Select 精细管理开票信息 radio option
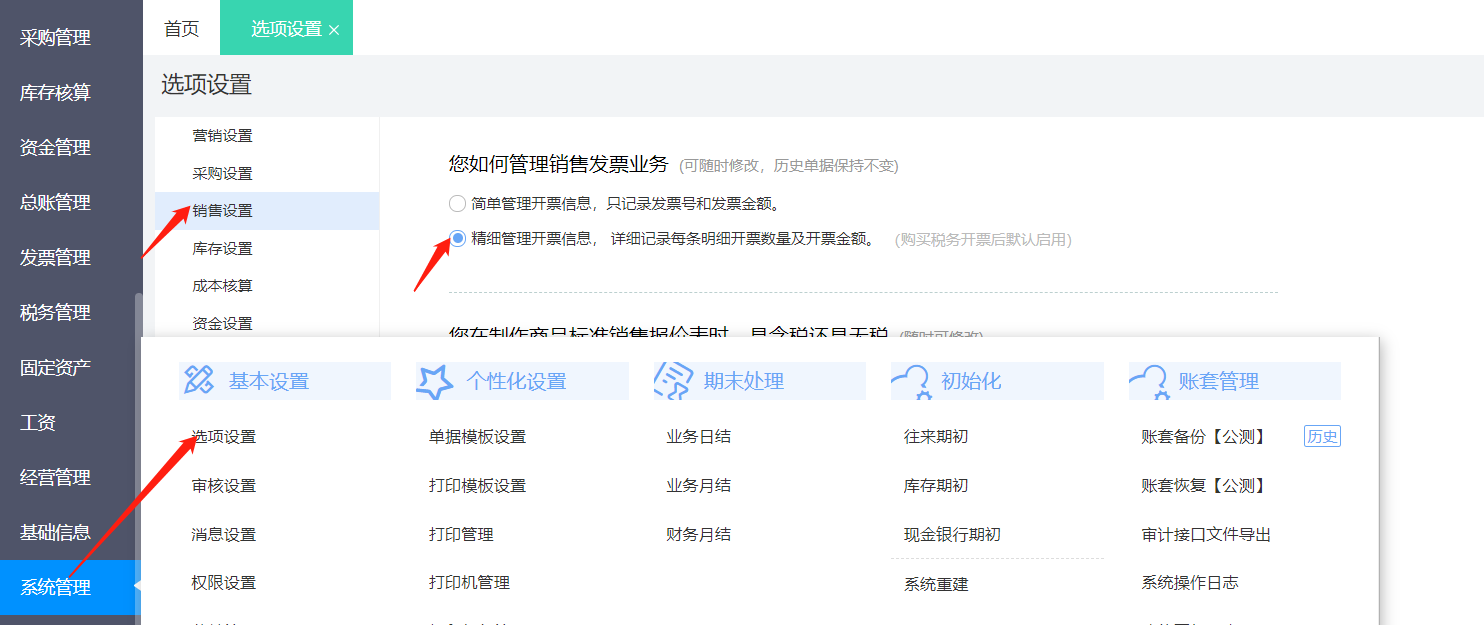This screenshot has height=625, width=1484. pyautogui.click(x=458, y=239)
